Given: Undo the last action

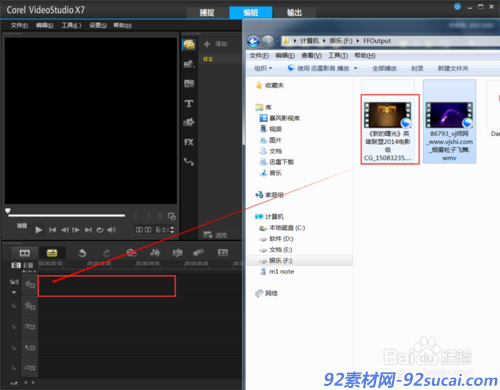Looking at the screenshot, I should 82,253.
